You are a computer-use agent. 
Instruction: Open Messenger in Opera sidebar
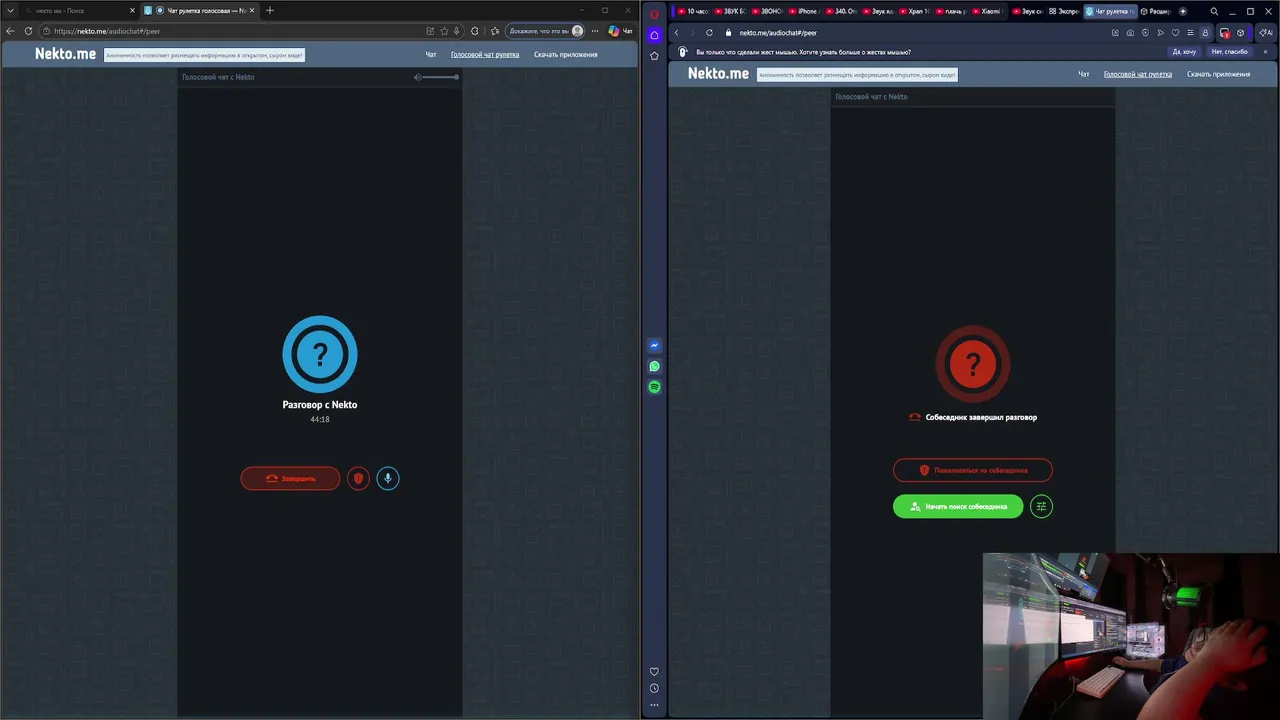pyautogui.click(x=654, y=345)
